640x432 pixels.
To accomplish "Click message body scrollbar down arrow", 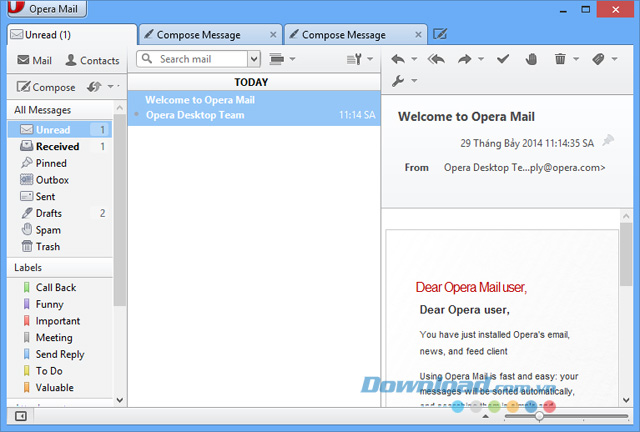I will point(626,400).
